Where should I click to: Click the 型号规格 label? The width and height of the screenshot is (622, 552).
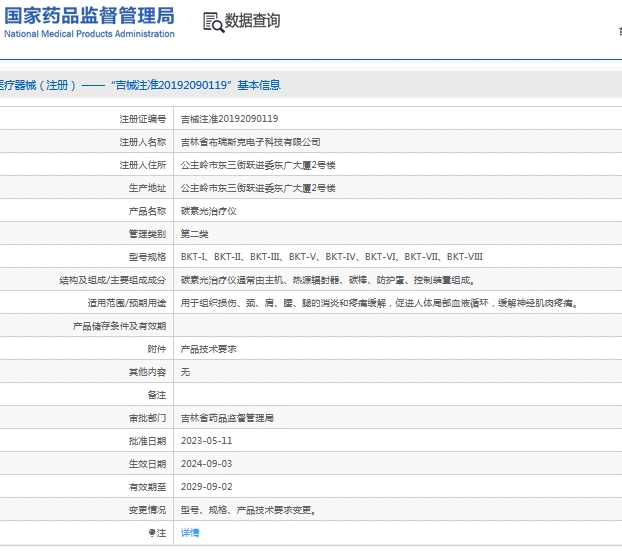pos(147,257)
